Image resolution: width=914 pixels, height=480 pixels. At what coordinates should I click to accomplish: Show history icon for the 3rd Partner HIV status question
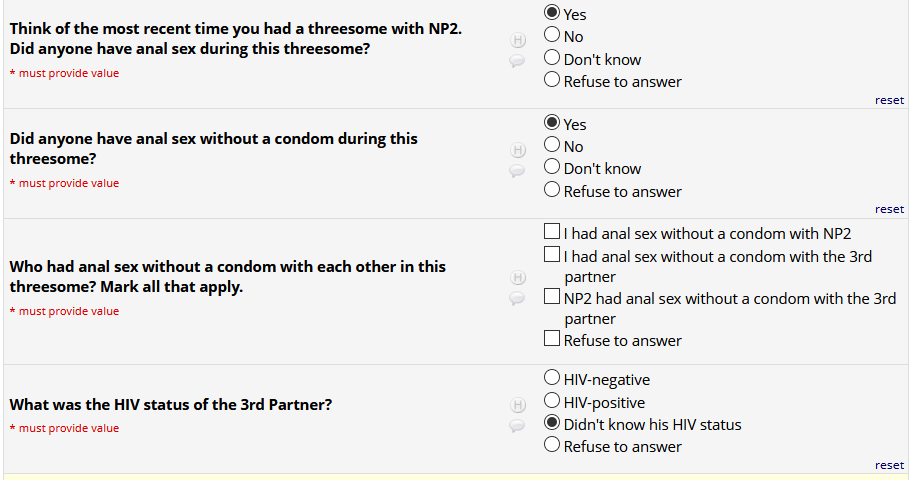(x=518, y=405)
